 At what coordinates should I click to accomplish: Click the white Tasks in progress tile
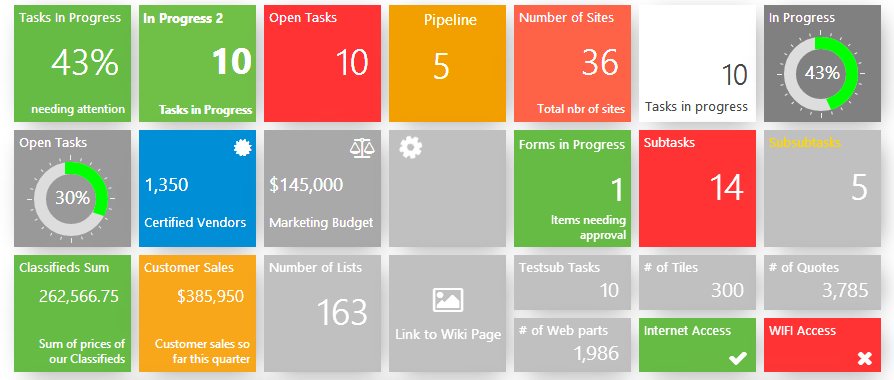point(697,63)
